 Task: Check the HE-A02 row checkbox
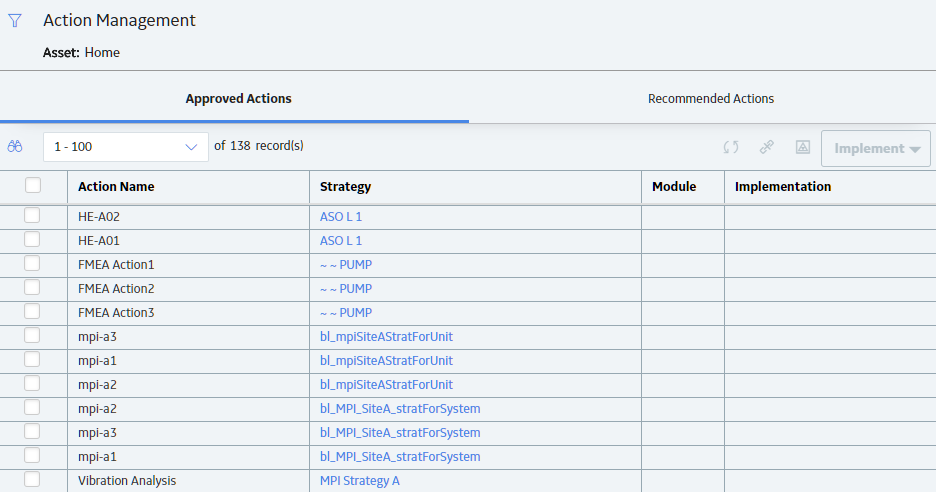(x=32, y=215)
